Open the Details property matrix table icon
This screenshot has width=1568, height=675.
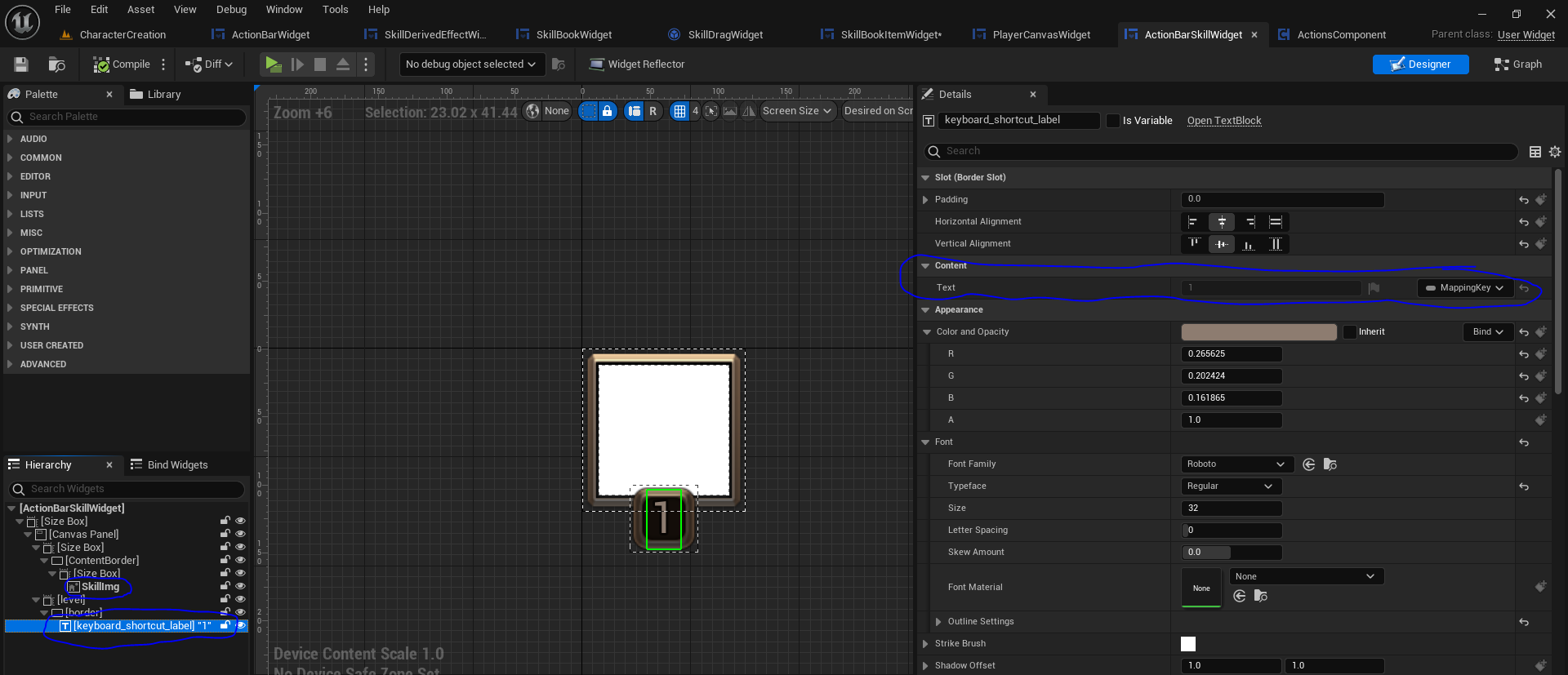click(x=1535, y=153)
